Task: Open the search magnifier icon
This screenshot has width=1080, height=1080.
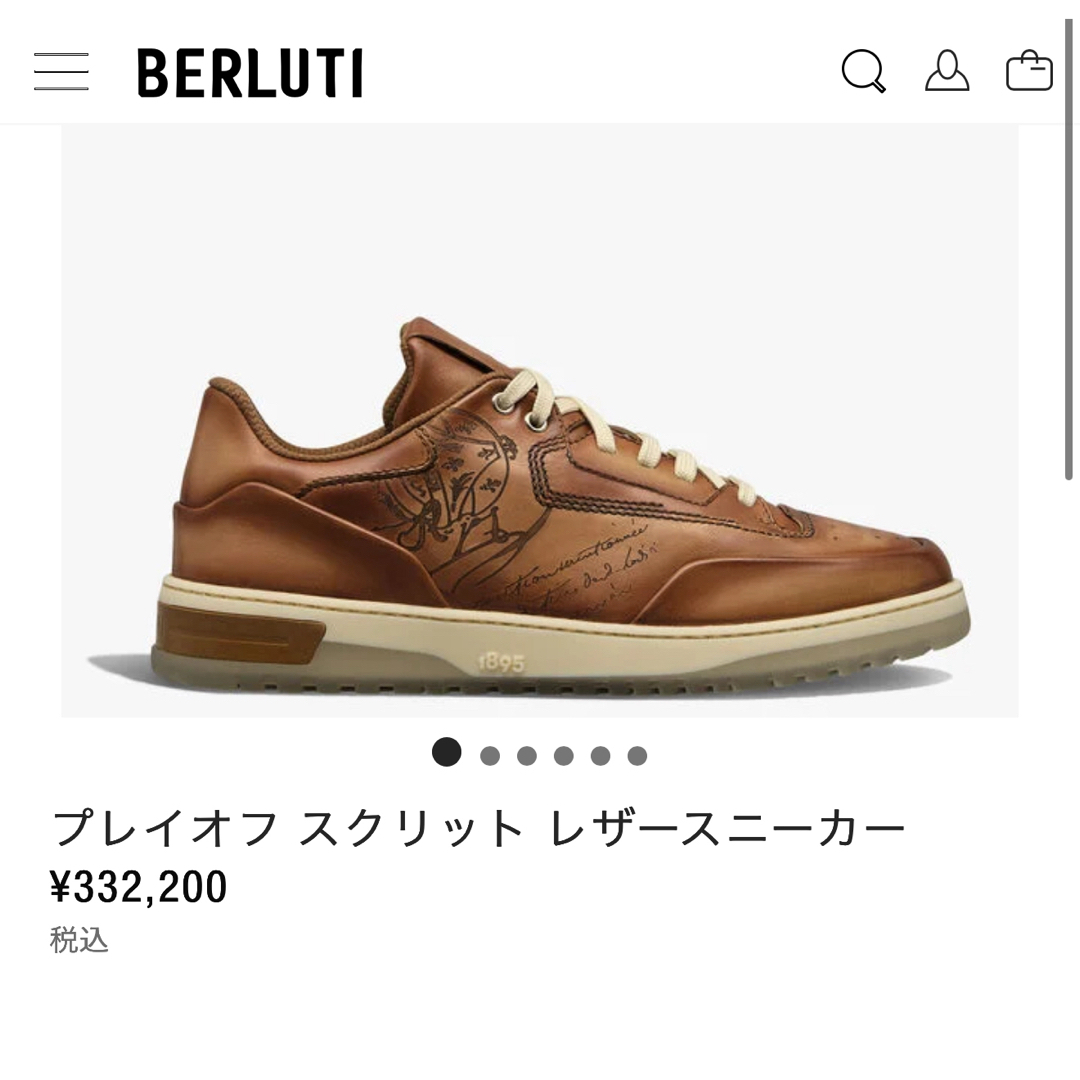Action: [x=863, y=71]
